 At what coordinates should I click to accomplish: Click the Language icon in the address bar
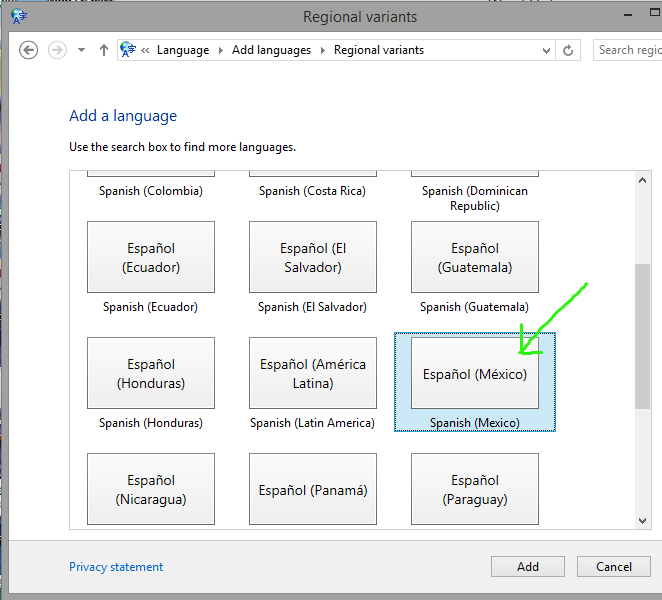(128, 50)
